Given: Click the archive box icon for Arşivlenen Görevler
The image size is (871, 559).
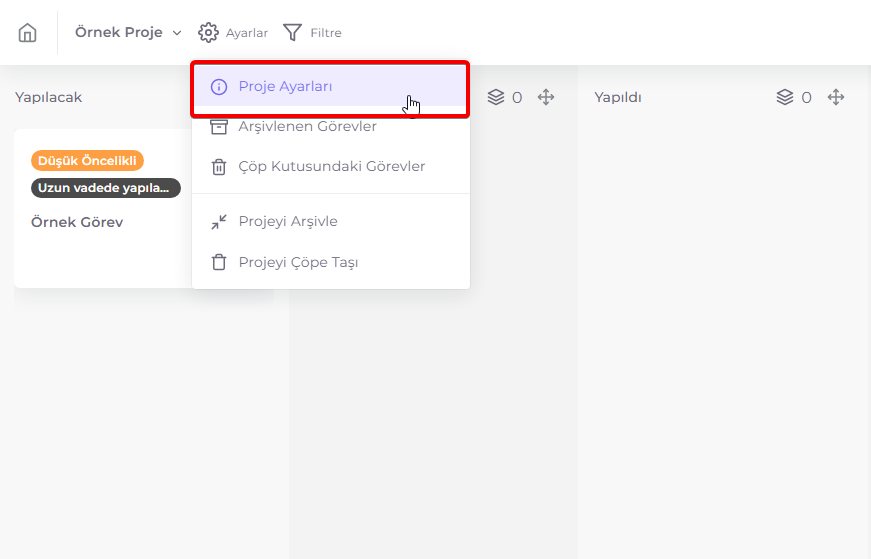Looking at the screenshot, I should tap(219, 127).
